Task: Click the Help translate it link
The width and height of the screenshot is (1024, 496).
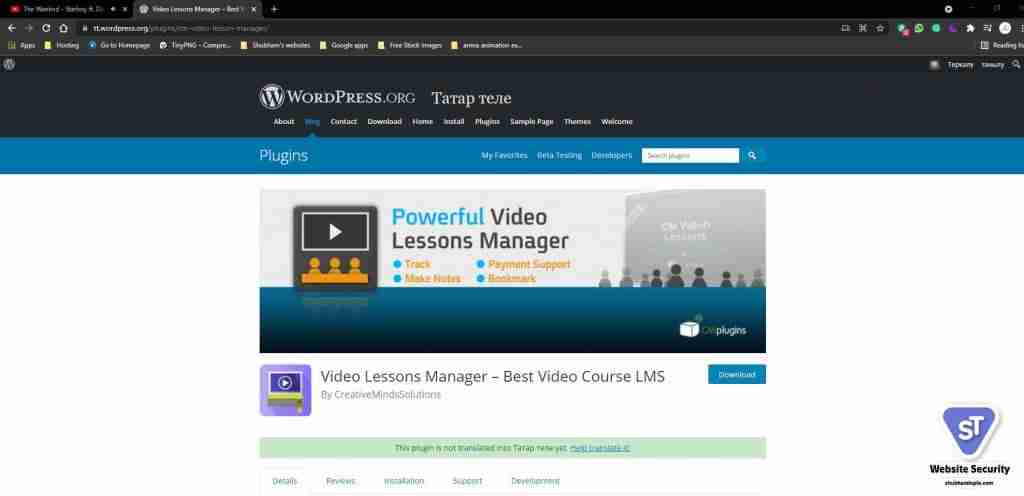Action: (600, 448)
